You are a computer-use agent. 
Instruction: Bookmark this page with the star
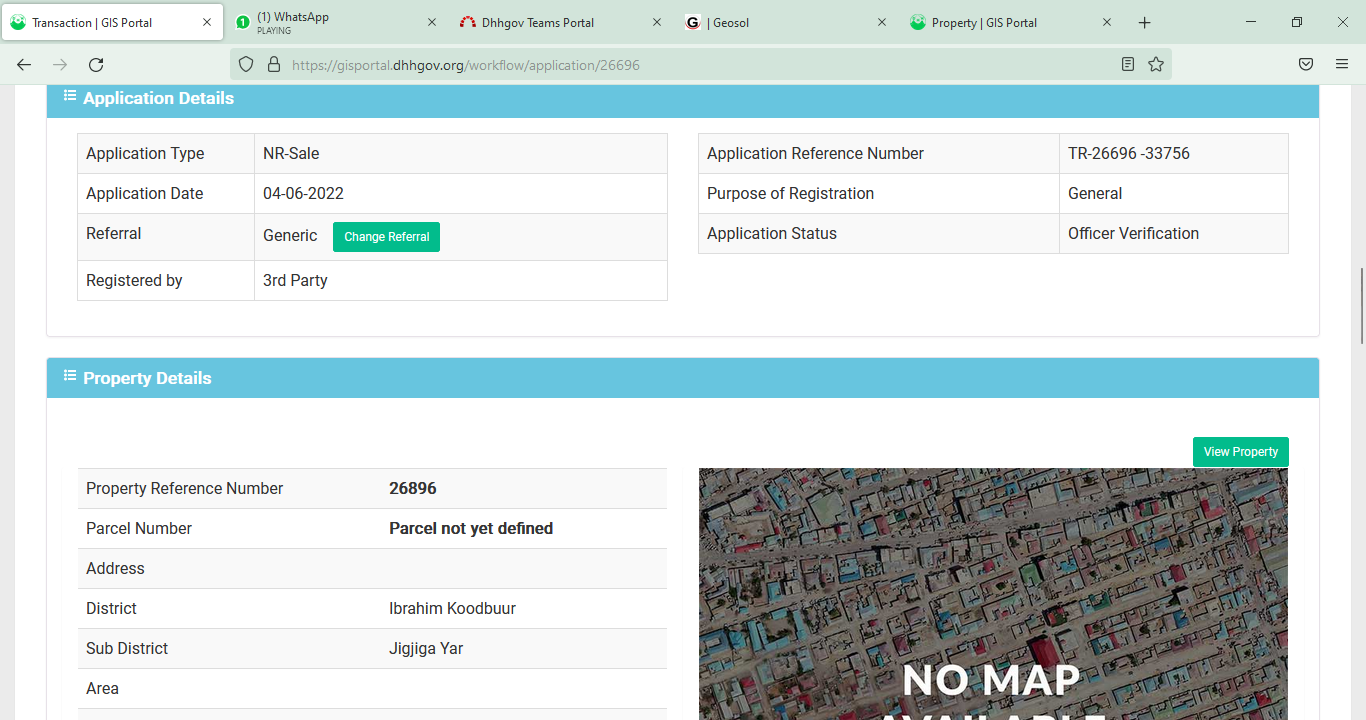point(1156,64)
